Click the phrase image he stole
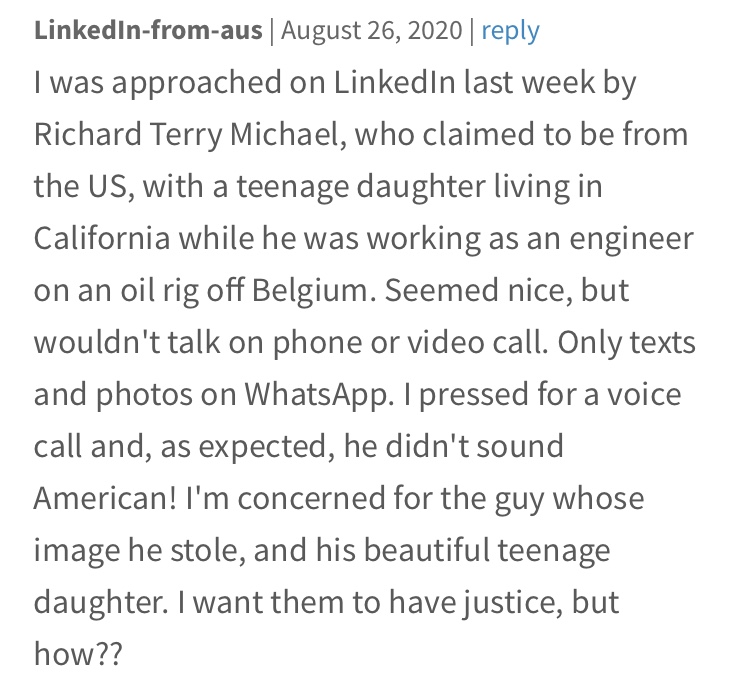 pyautogui.click(x=140, y=551)
